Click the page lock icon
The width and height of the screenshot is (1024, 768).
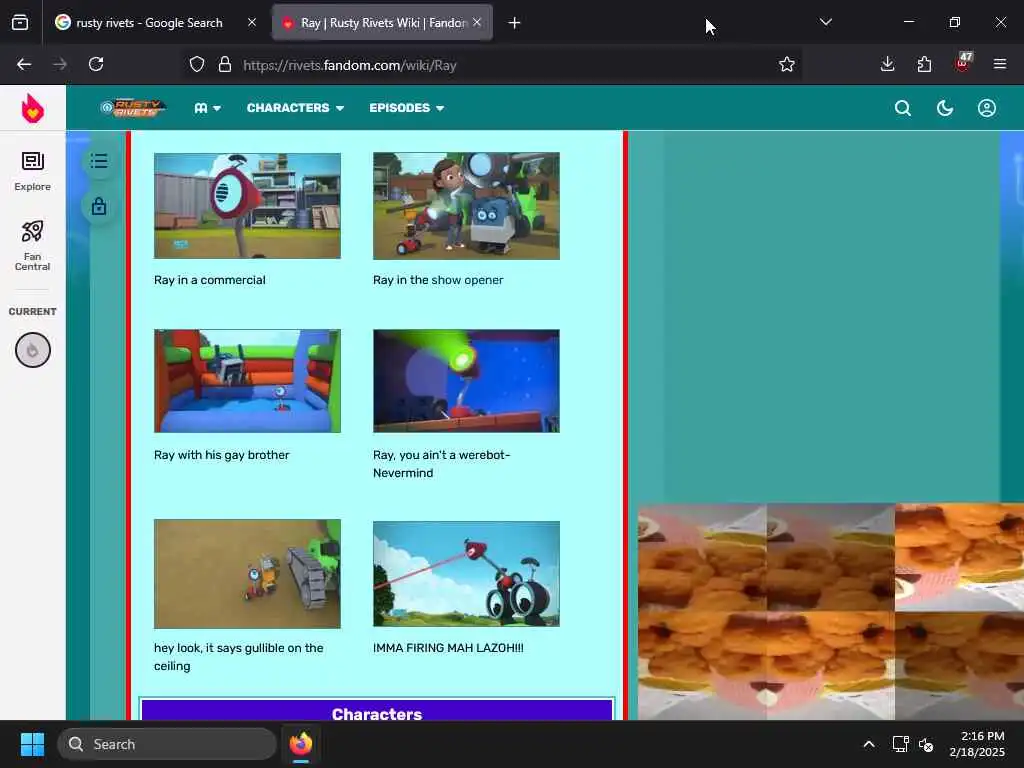99,206
